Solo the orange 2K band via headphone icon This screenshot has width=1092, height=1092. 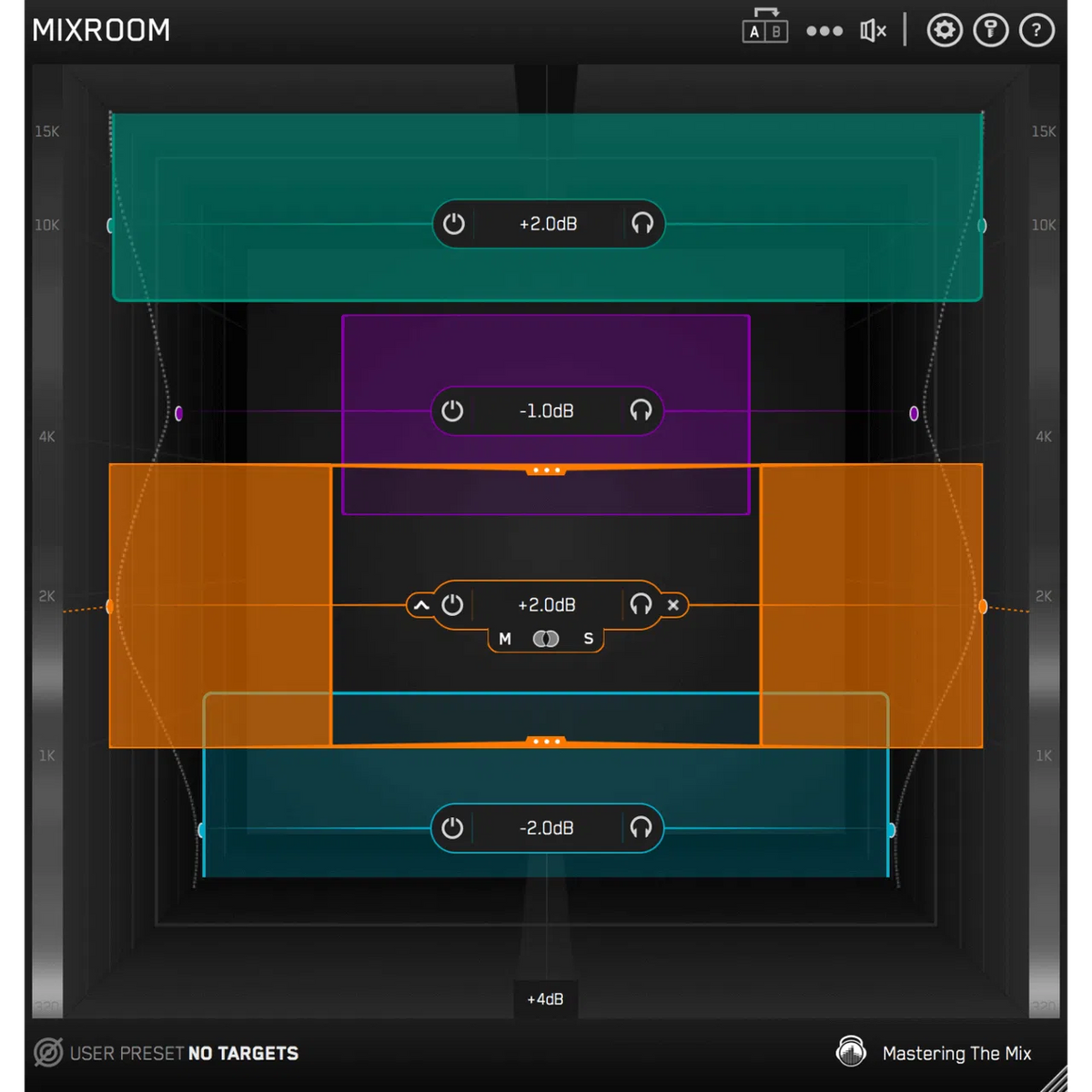point(640,604)
